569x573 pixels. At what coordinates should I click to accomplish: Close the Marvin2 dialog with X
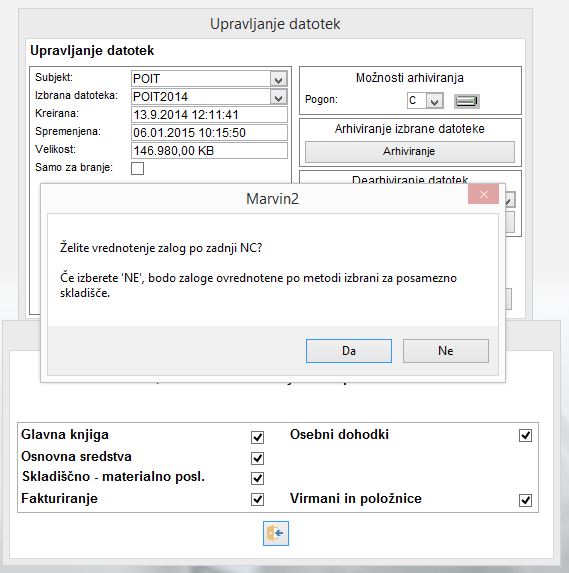(483, 194)
